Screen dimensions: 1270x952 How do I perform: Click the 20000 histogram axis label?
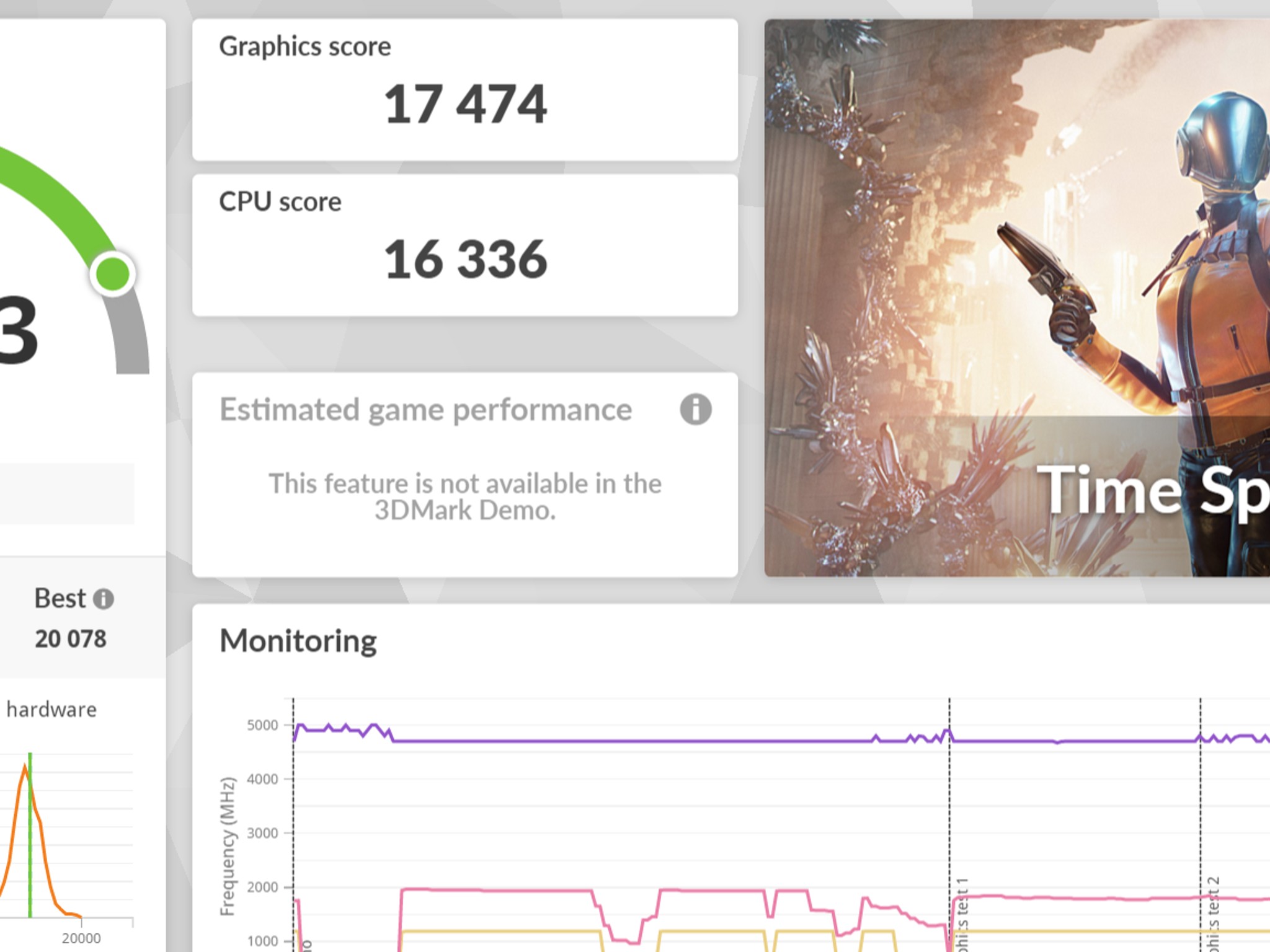point(81,938)
